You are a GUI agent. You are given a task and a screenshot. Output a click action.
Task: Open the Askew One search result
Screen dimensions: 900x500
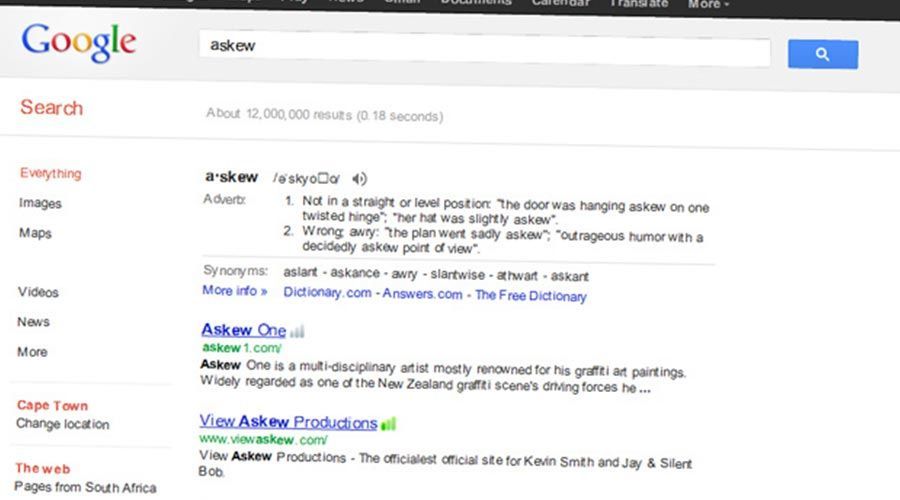click(x=243, y=330)
